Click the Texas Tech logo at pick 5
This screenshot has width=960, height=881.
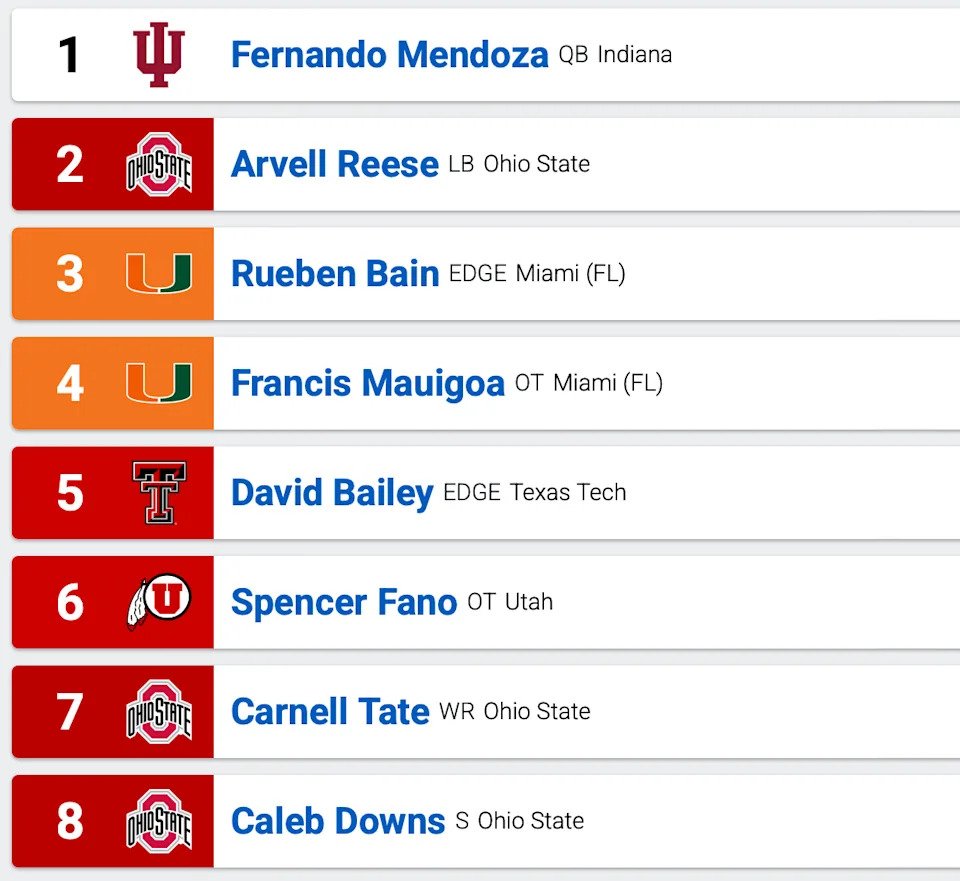159,493
